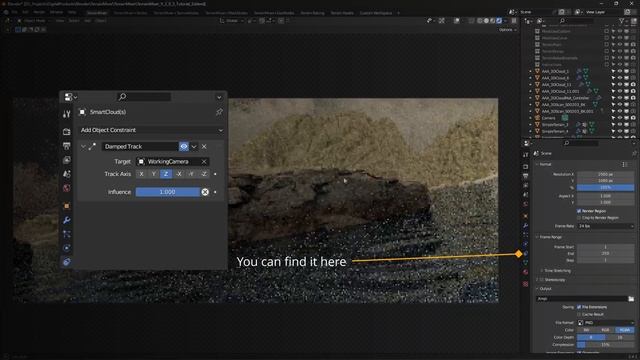Toggle Camera row render camera icon in outliner
640x360 pixels.
coord(633,118)
